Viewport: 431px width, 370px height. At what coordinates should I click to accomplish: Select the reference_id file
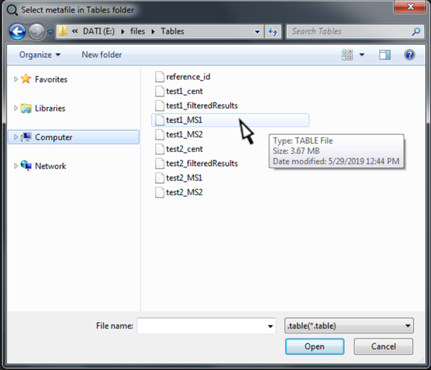coord(188,77)
